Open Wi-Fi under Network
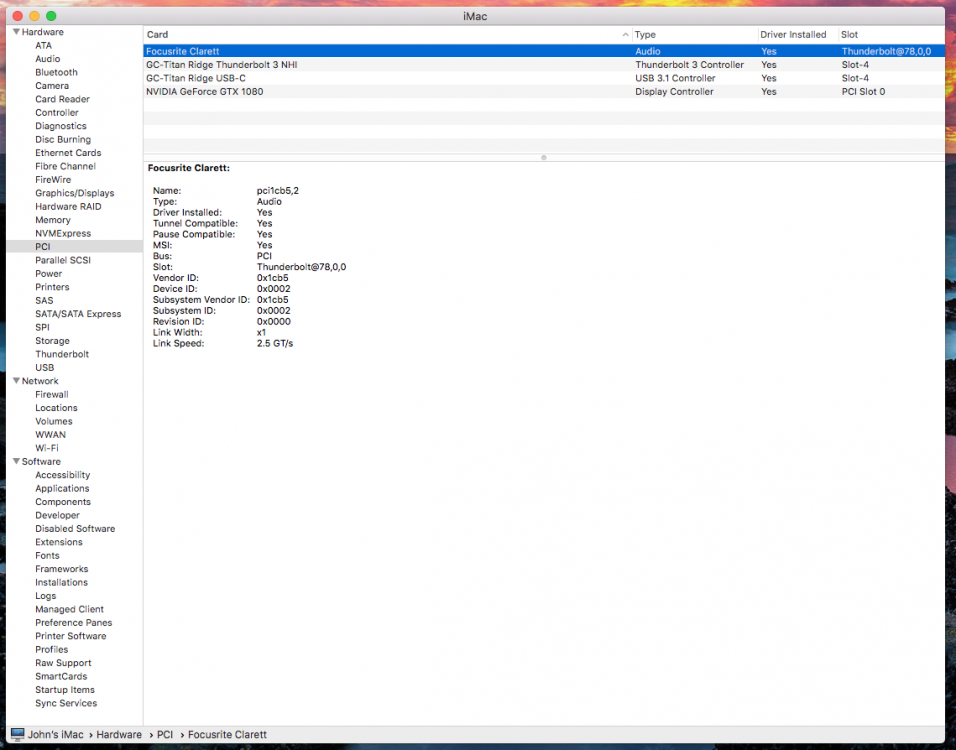Viewport: 956px width, 750px height. tap(47, 448)
